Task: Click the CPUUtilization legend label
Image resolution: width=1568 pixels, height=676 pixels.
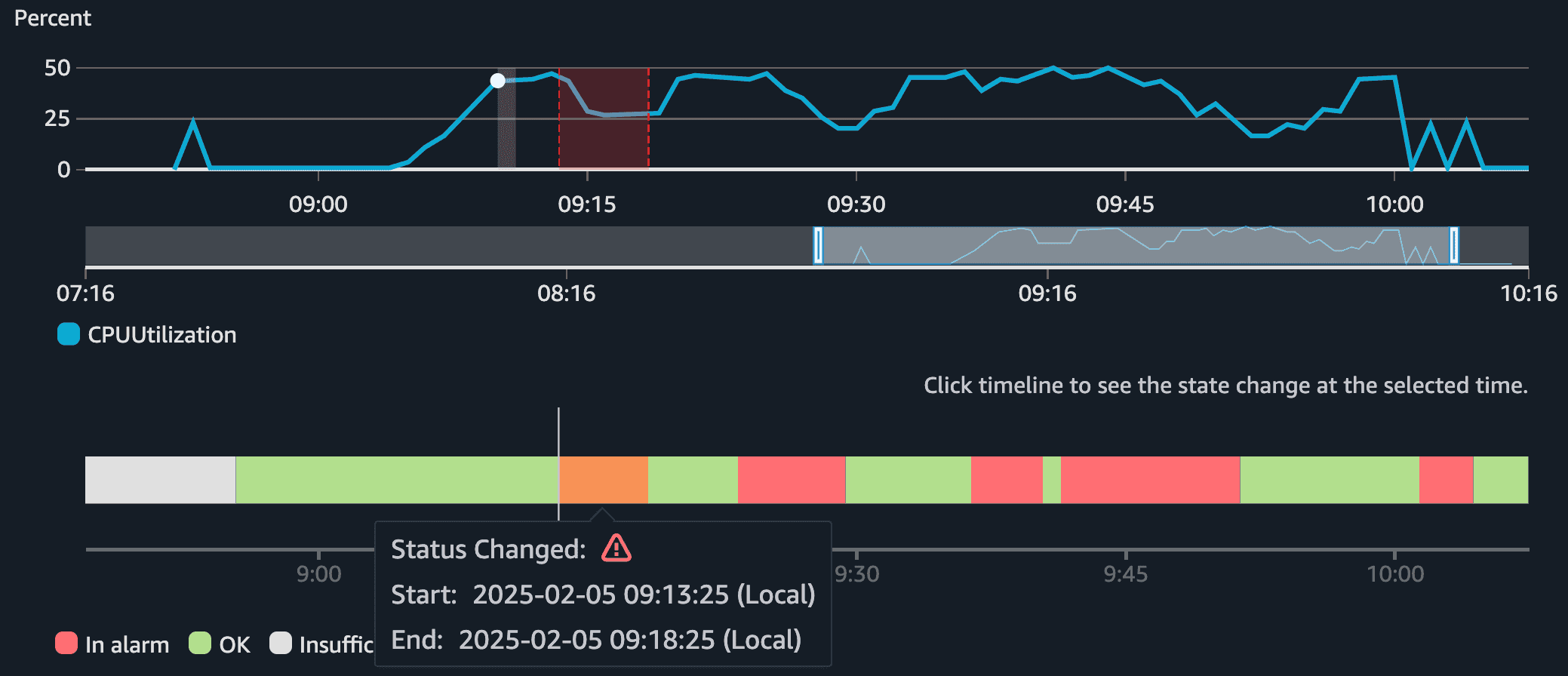Action: [162, 334]
